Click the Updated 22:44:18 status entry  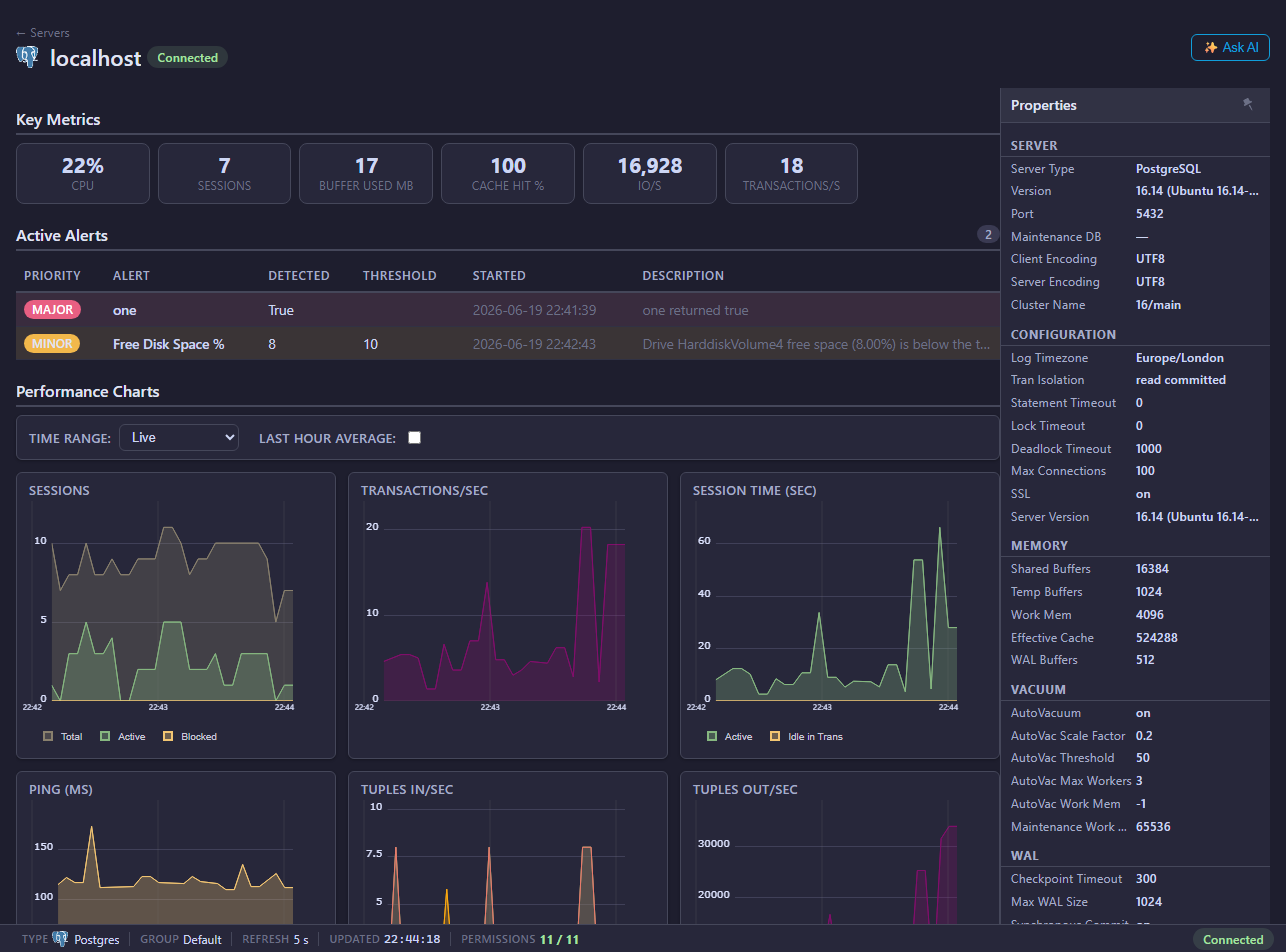tap(385, 940)
